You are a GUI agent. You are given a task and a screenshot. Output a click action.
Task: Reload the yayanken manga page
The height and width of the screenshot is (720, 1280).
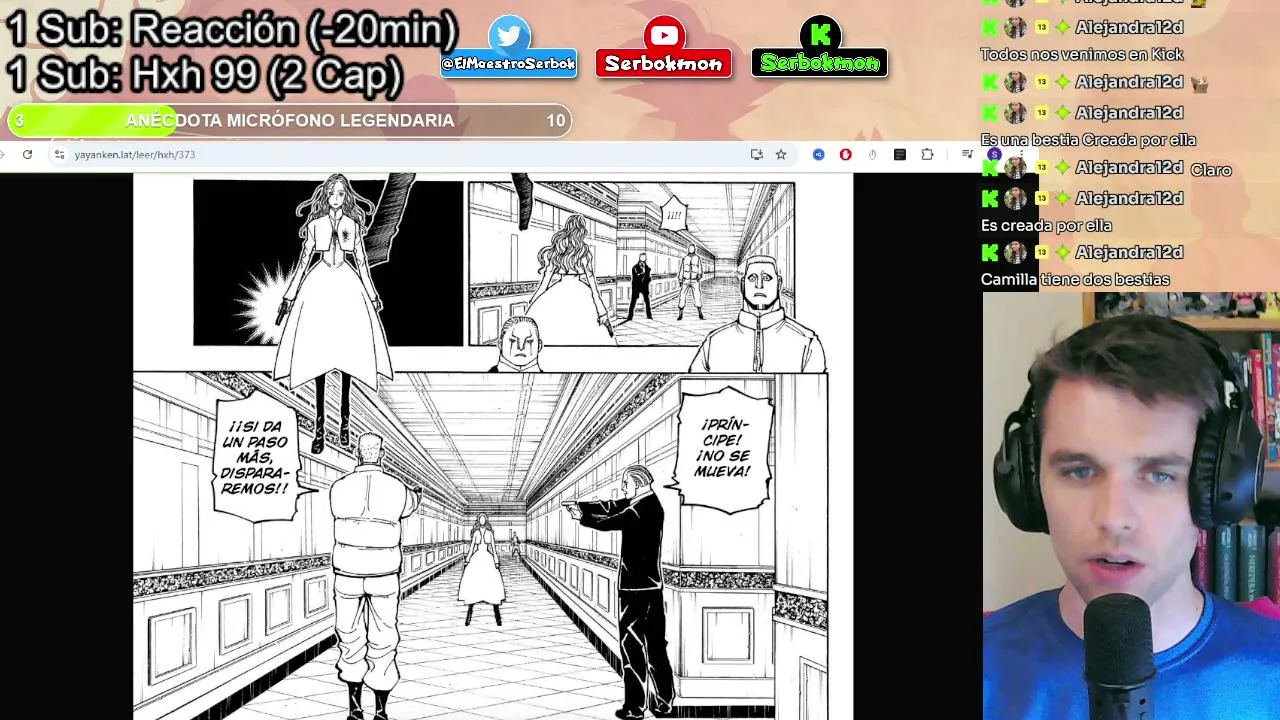point(27,154)
